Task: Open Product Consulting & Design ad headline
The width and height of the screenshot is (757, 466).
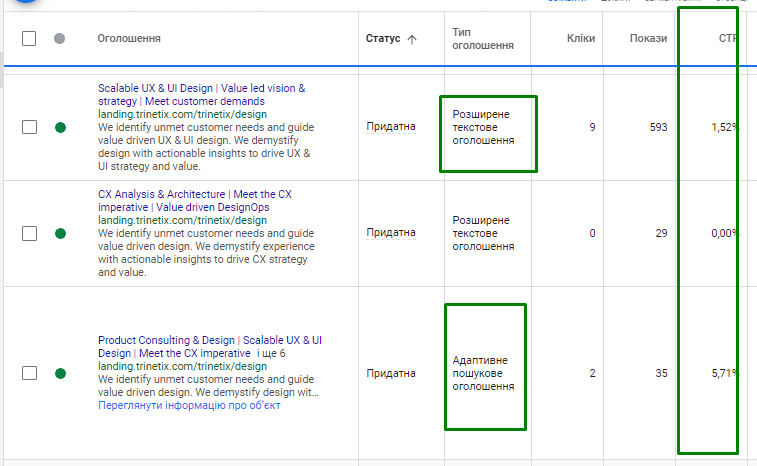Action: 210,346
